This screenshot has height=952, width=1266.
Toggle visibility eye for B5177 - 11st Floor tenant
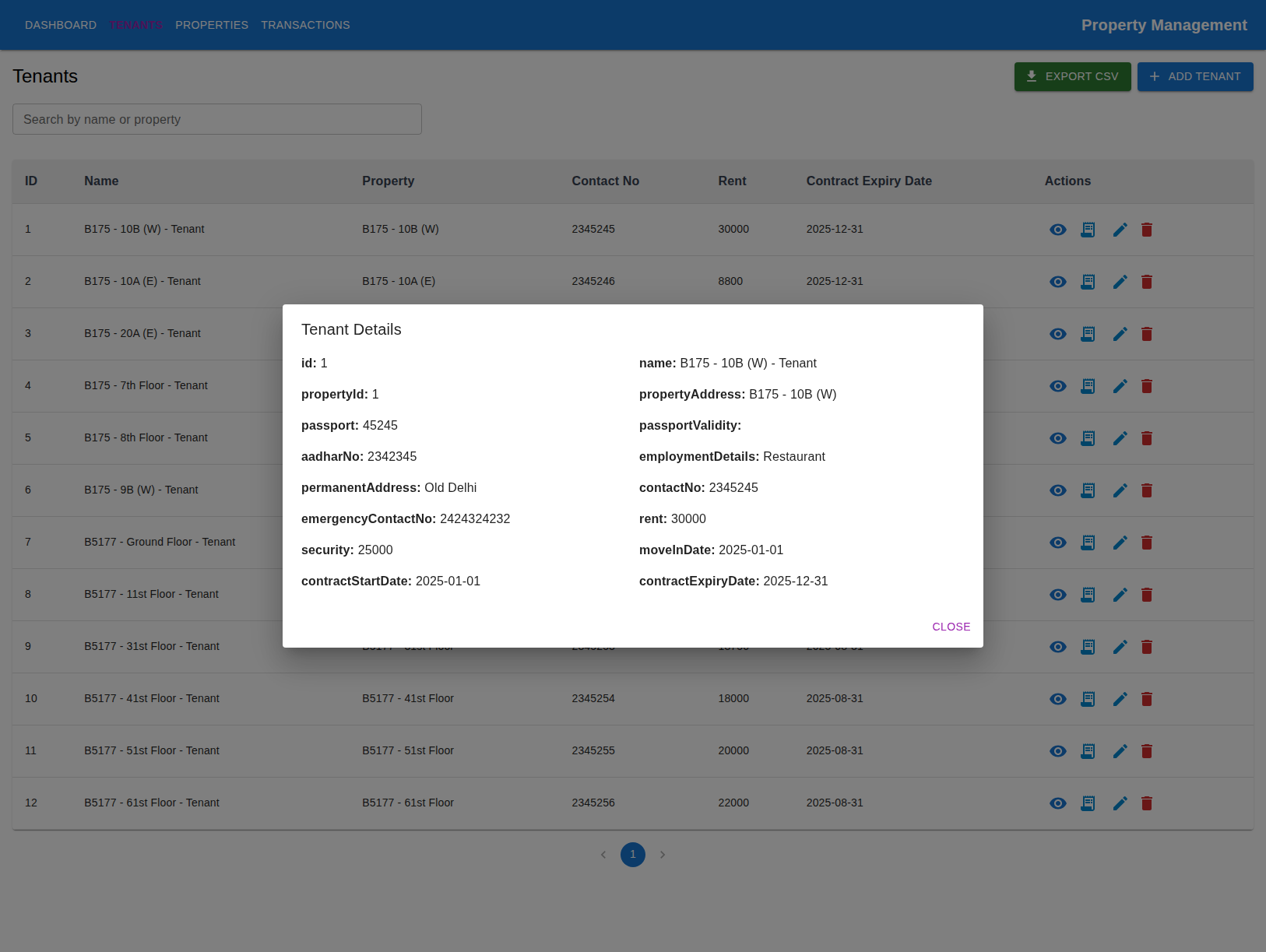pyautogui.click(x=1057, y=594)
